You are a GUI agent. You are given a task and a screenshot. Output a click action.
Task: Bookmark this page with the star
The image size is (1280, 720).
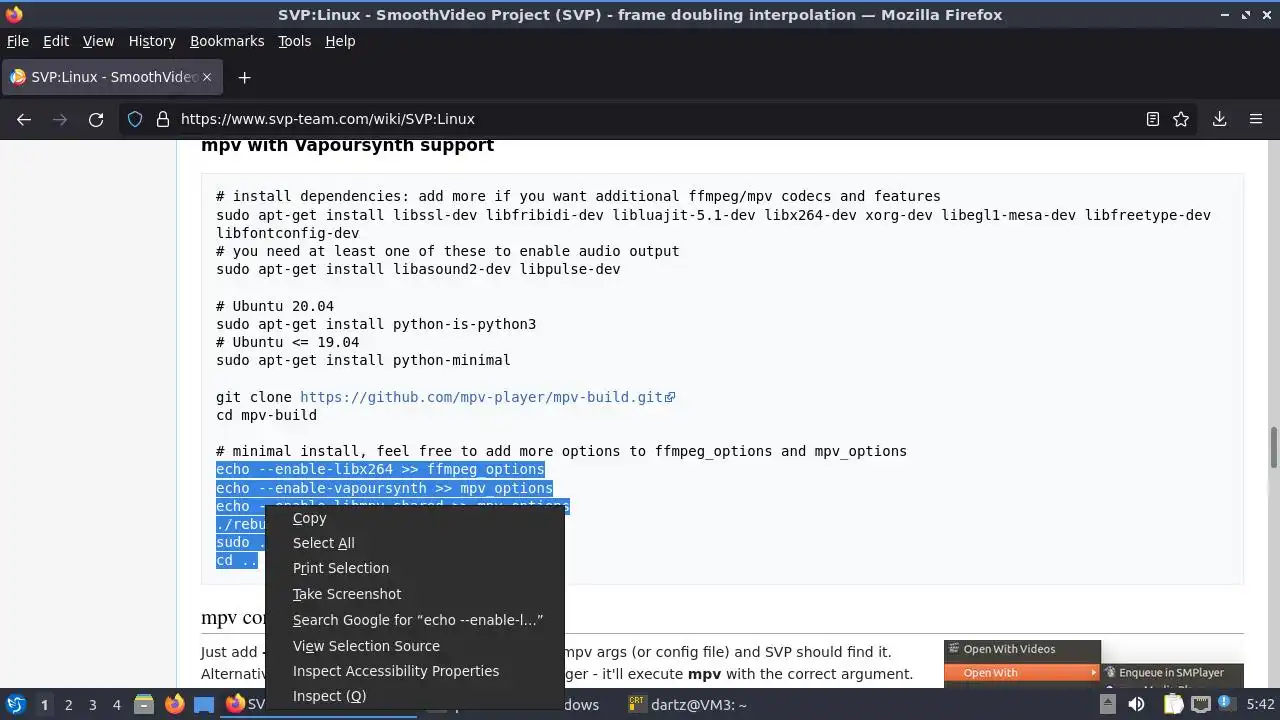(1181, 119)
